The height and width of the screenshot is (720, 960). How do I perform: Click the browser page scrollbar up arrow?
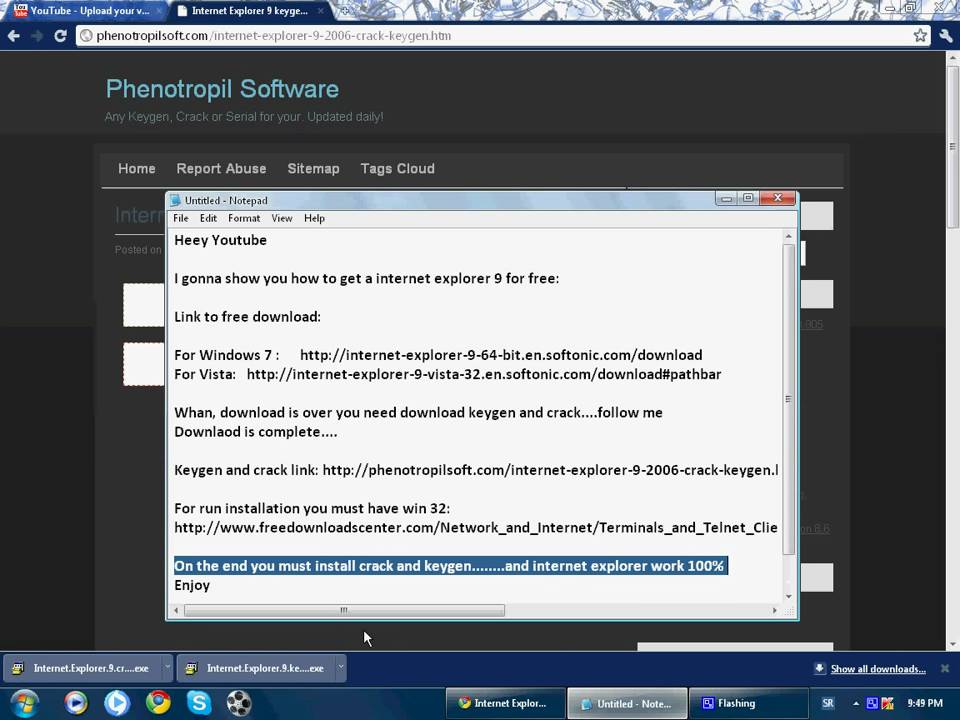[x=952, y=58]
